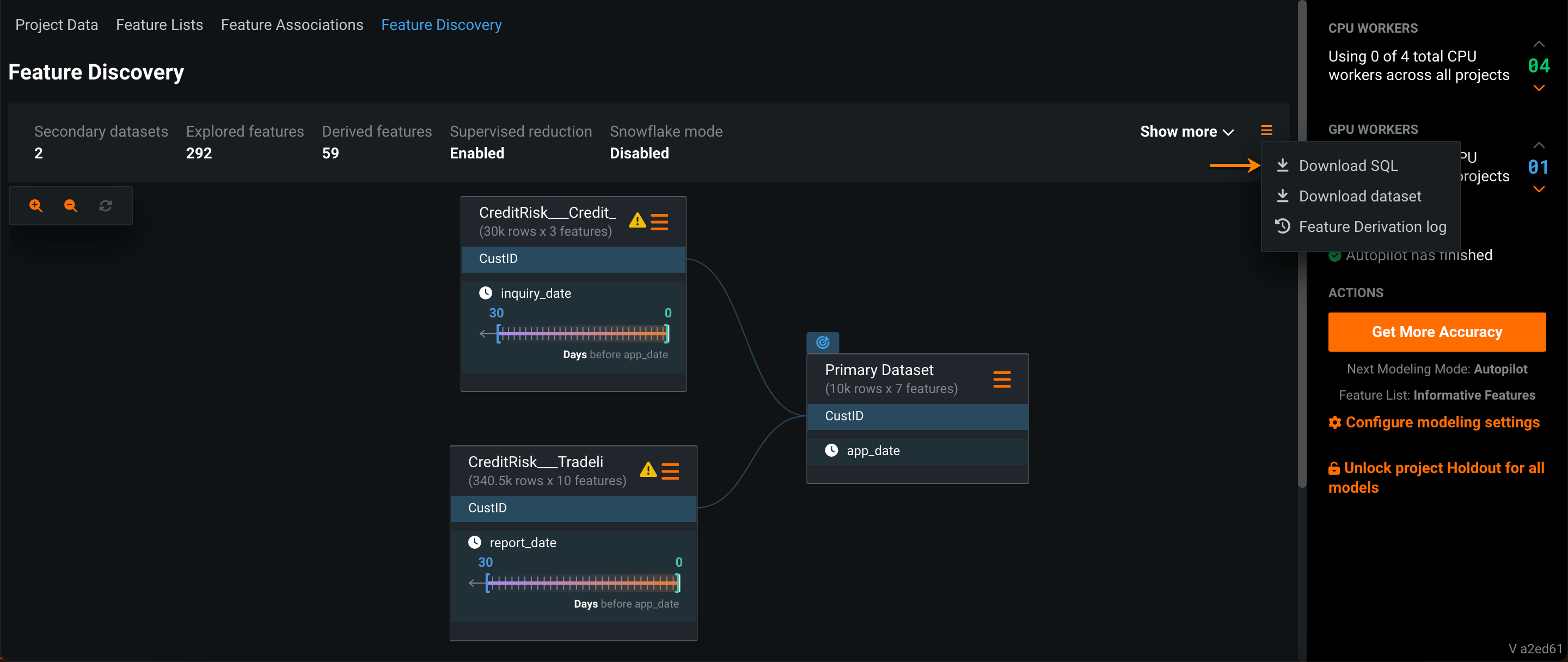Switch to the Feature Associations tab

point(292,25)
